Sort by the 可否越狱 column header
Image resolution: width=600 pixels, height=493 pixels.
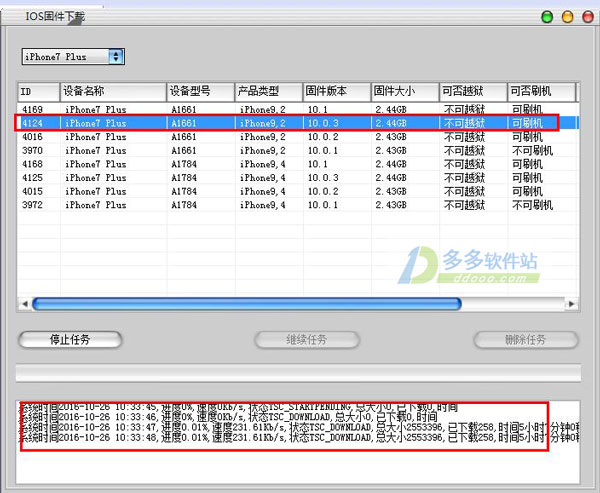473,92
